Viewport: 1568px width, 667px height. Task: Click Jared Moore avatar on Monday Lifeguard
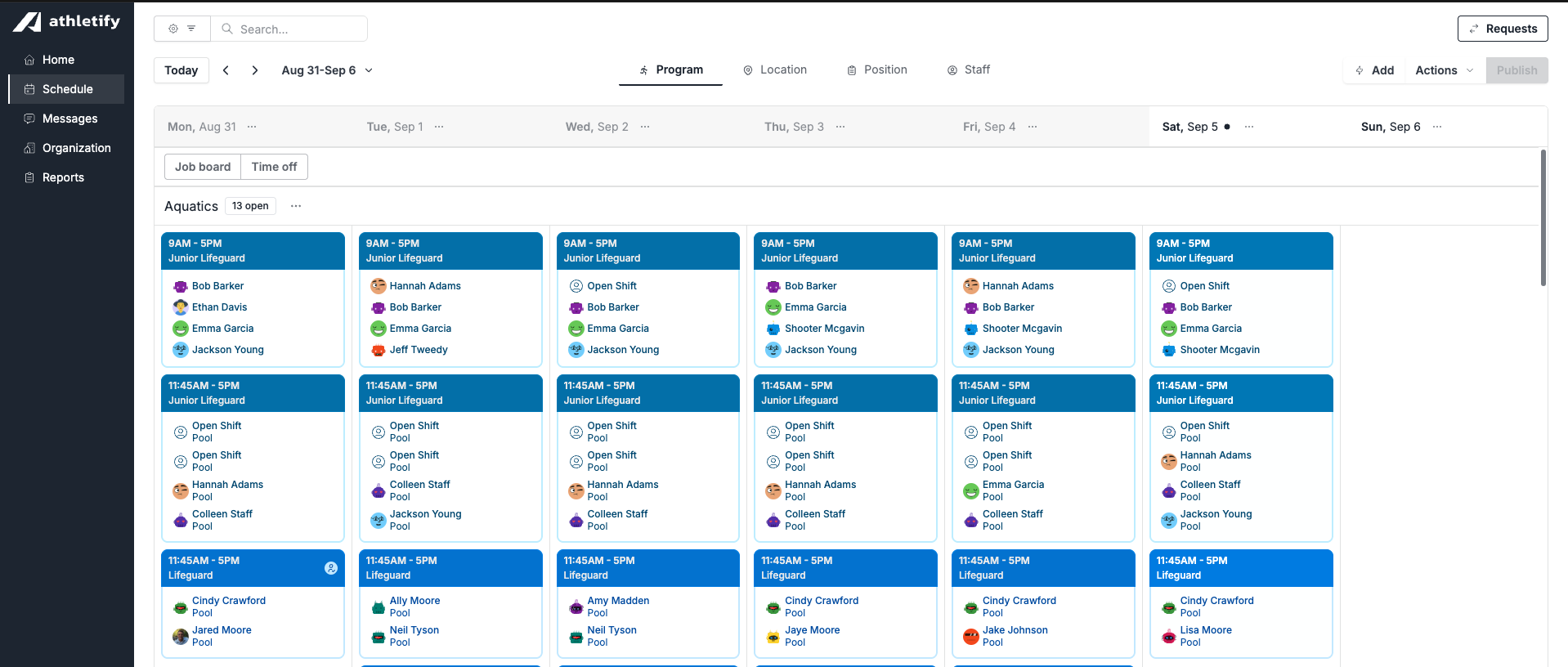coord(181,636)
